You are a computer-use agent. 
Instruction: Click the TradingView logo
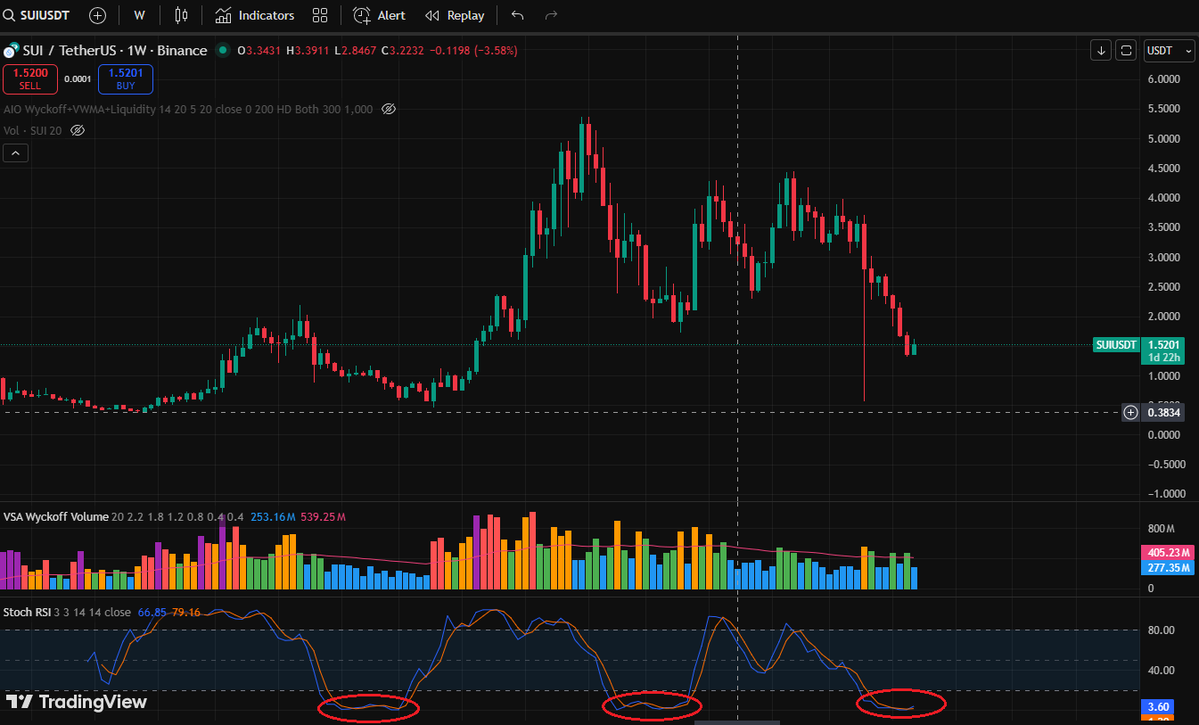pyautogui.click(x=76, y=702)
